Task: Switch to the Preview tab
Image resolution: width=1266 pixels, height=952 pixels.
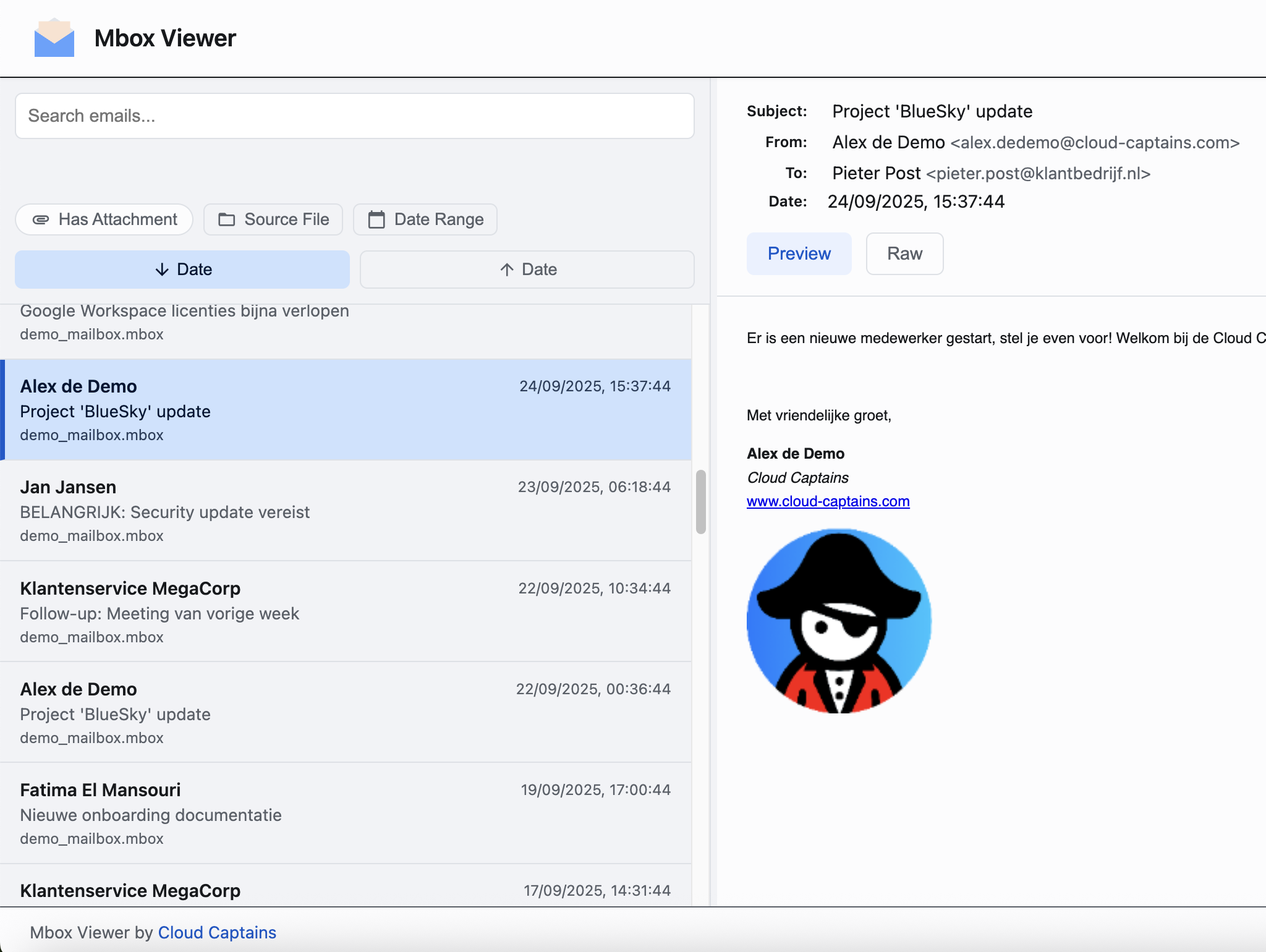Action: (799, 253)
